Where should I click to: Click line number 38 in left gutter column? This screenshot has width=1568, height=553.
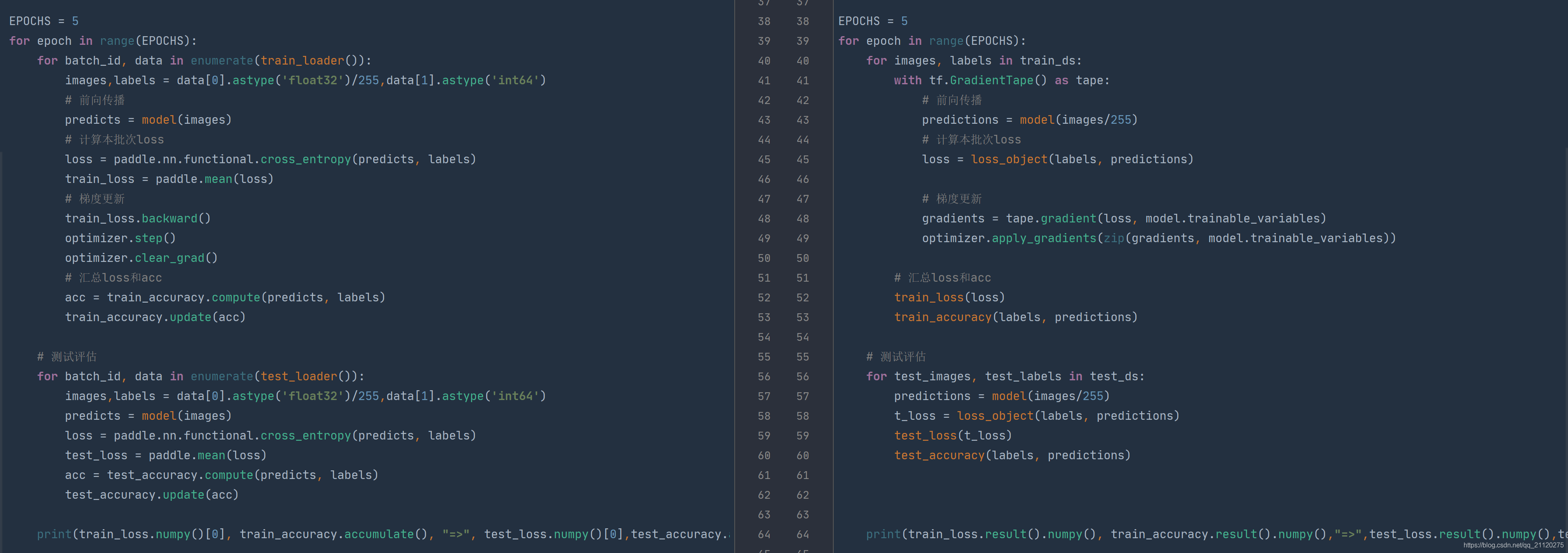tap(764, 21)
